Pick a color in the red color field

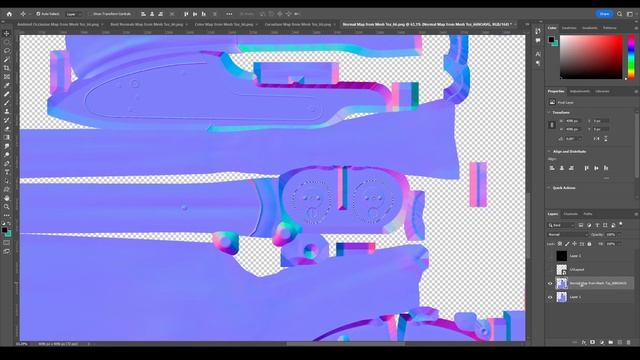[x=591, y=57]
